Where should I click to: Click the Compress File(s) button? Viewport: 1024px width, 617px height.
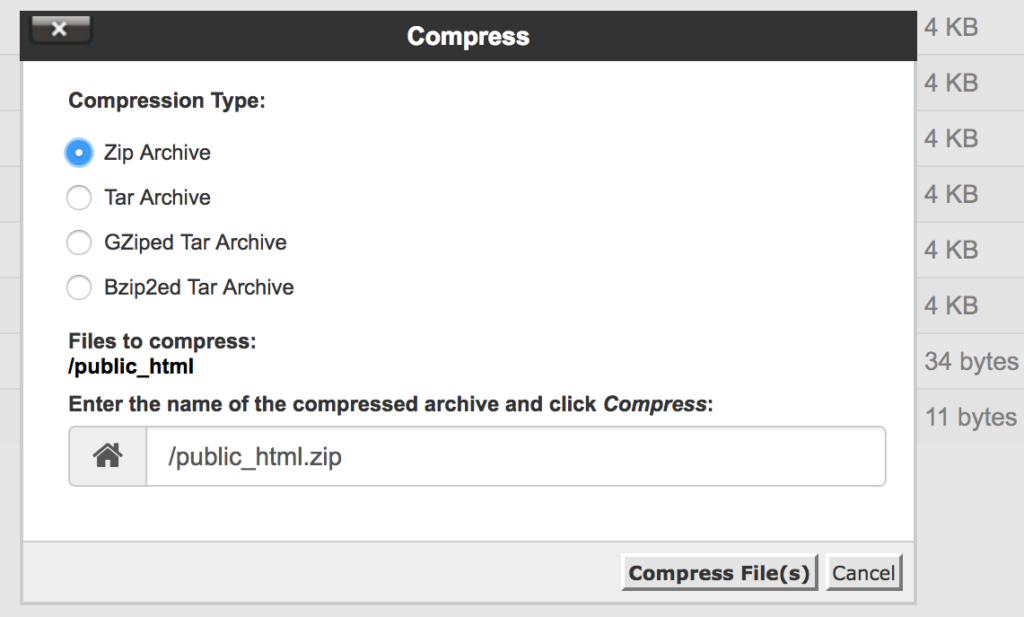coord(719,573)
